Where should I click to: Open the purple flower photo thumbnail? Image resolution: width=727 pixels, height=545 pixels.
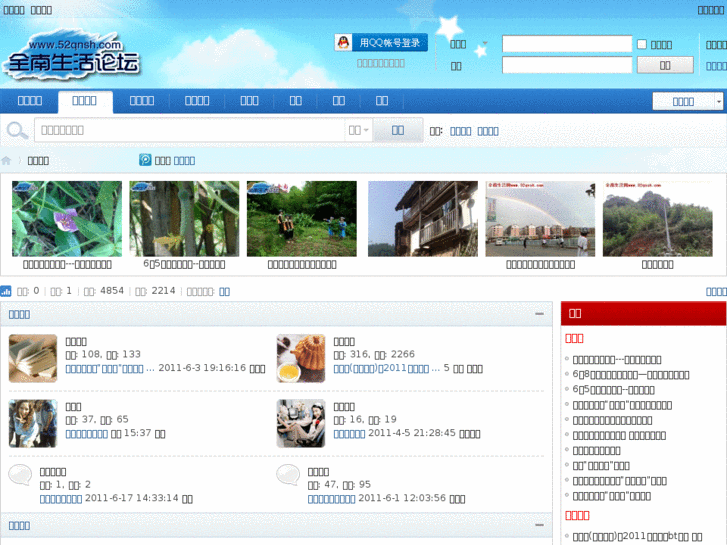tap(67, 219)
